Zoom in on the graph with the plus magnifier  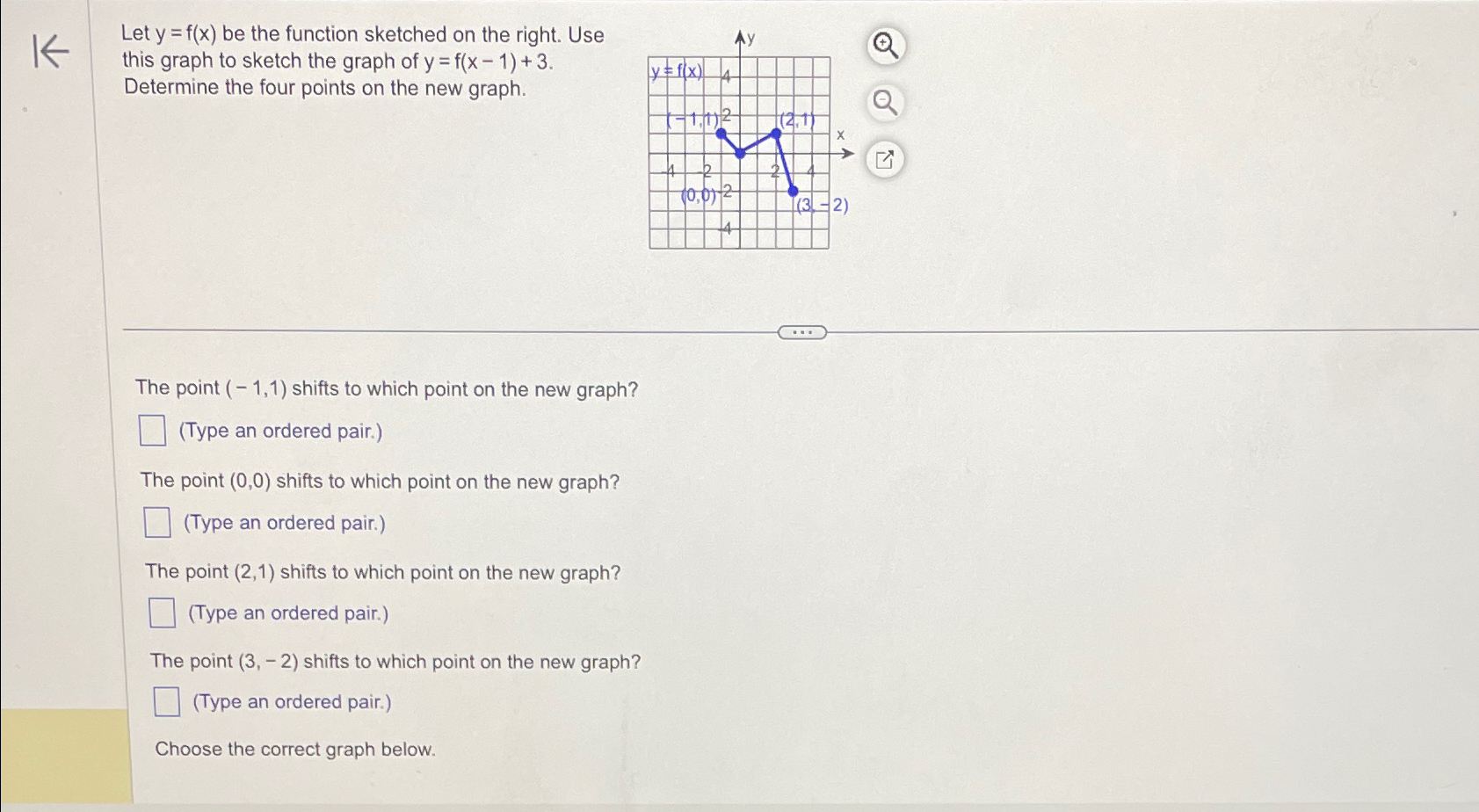coord(883,44)
